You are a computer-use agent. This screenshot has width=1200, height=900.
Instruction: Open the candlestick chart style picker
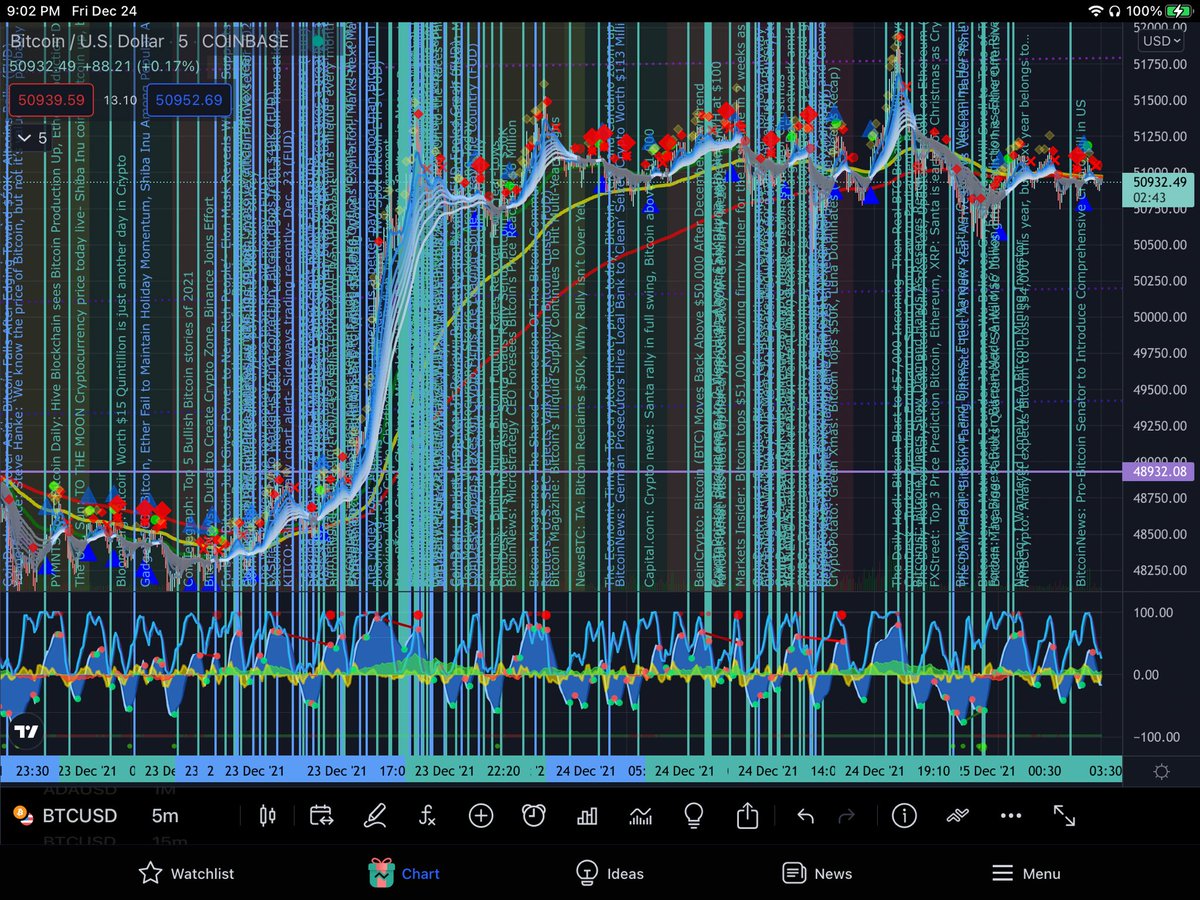point(267,816)
